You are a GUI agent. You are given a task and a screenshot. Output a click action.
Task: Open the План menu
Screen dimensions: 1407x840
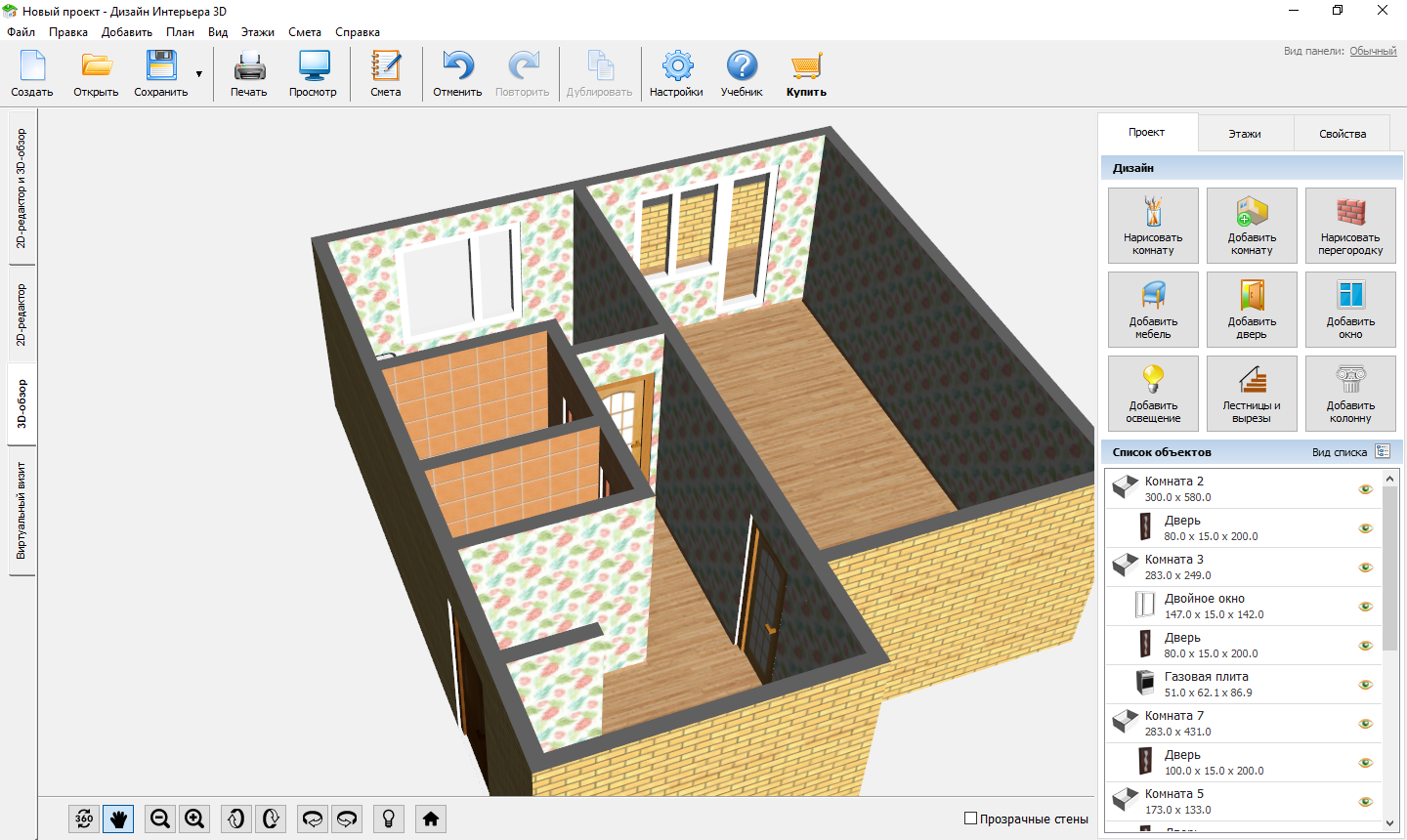coord(180,32)
